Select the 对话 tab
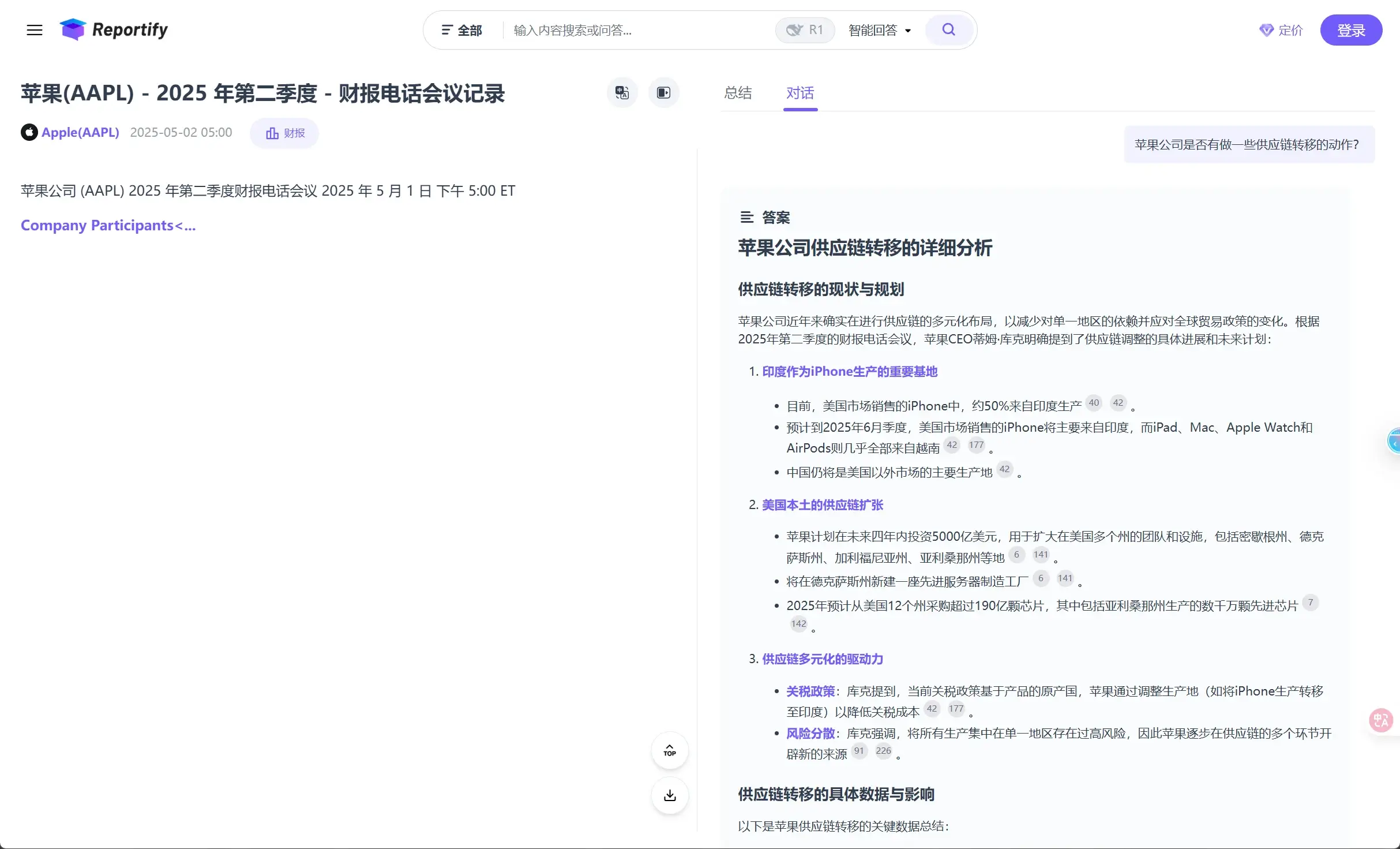The height and width of the screenshot is (849, 1400). [x=800, y=92]
